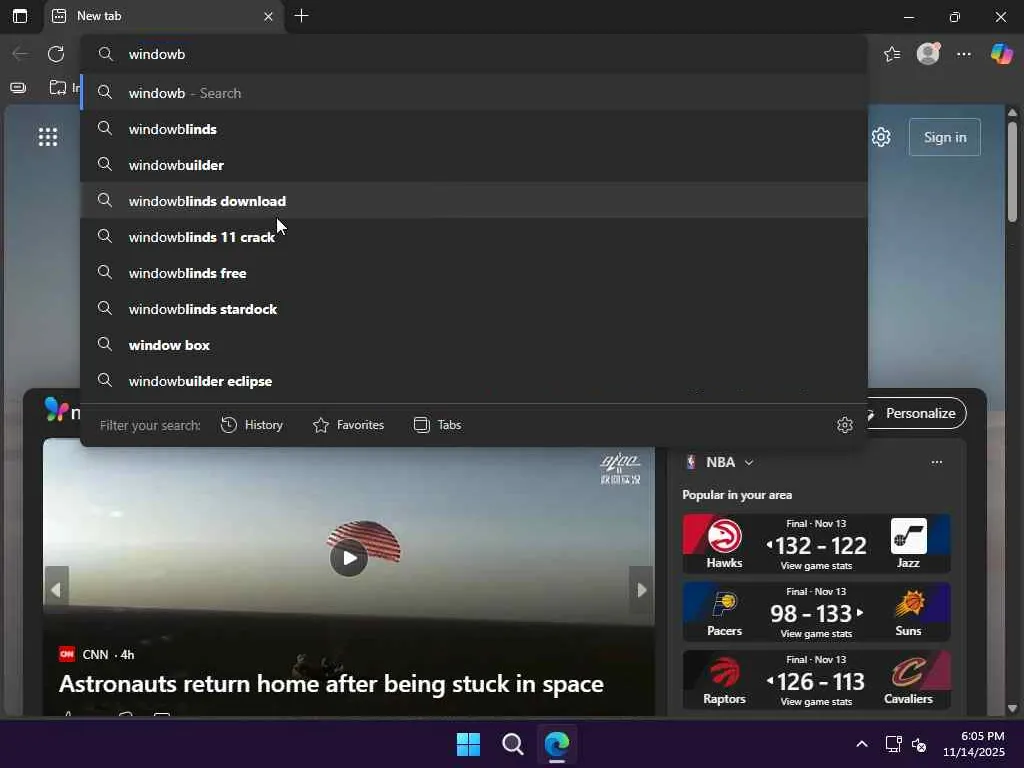This screenshot has height=768, width=1024.
Task: Sign in to Microsoft account
Action: click(944, 137)
